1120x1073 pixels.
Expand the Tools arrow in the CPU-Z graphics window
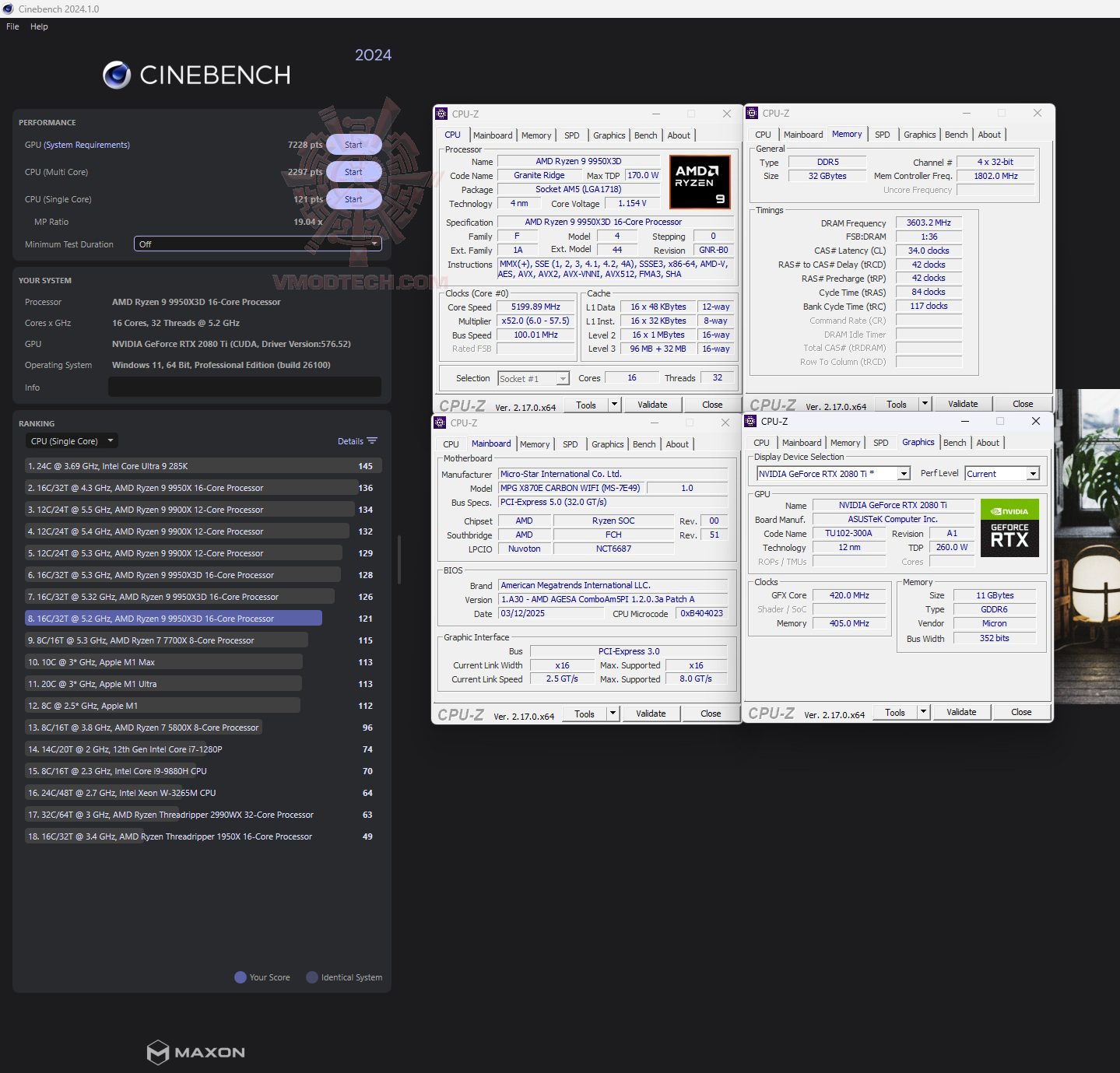[x=923, y=712]
